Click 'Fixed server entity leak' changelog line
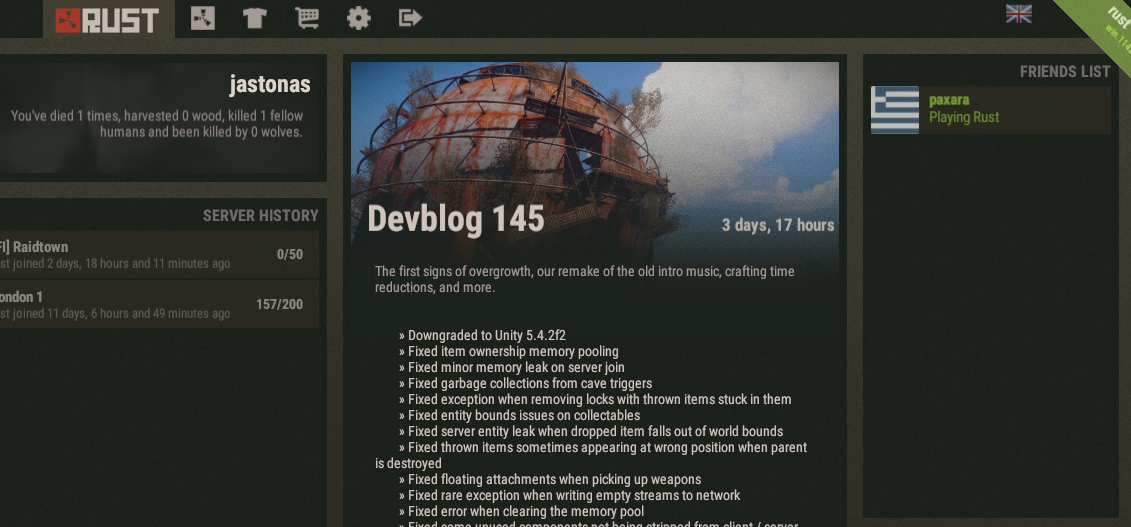Image resolution: width=1131 pixels, height=527 pixels. (591, 431)
